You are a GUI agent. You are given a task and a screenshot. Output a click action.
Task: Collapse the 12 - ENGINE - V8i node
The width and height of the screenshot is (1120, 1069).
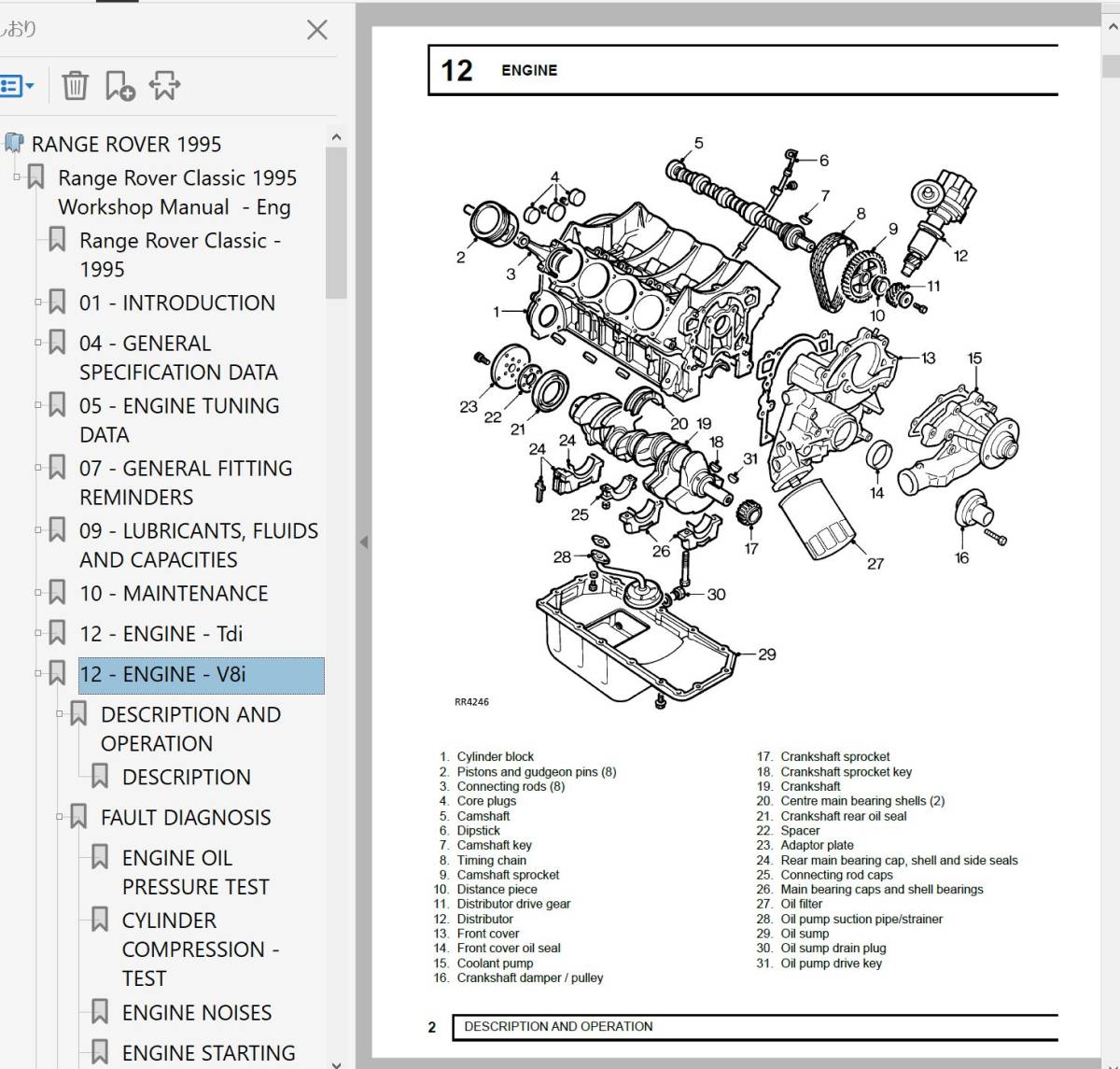(38, 672)
